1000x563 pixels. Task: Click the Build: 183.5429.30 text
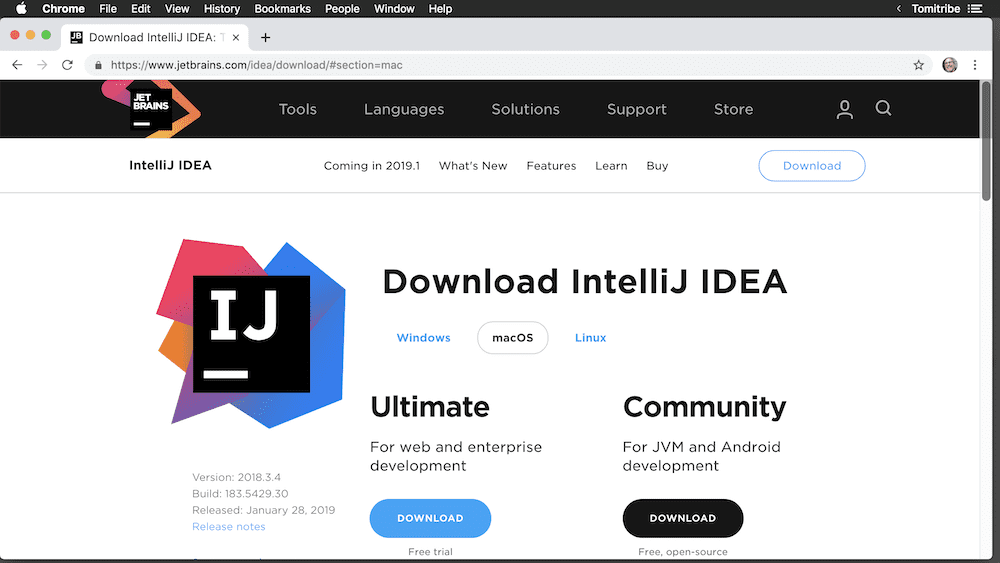(x=240, y=494)
